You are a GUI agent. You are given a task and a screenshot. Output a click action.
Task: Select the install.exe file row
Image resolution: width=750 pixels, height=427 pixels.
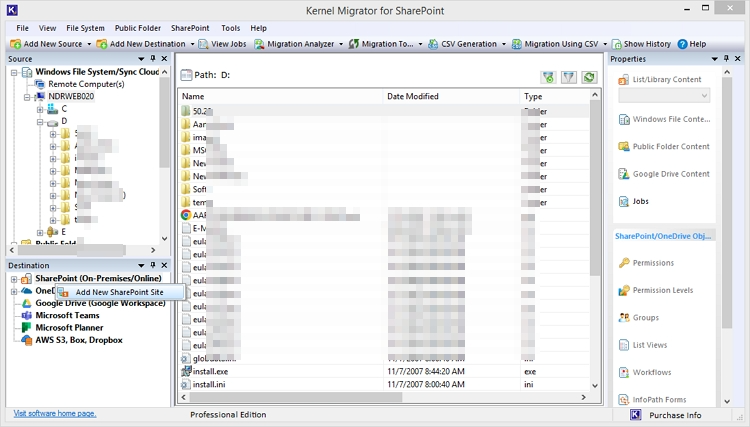click(x=384, y=372)
